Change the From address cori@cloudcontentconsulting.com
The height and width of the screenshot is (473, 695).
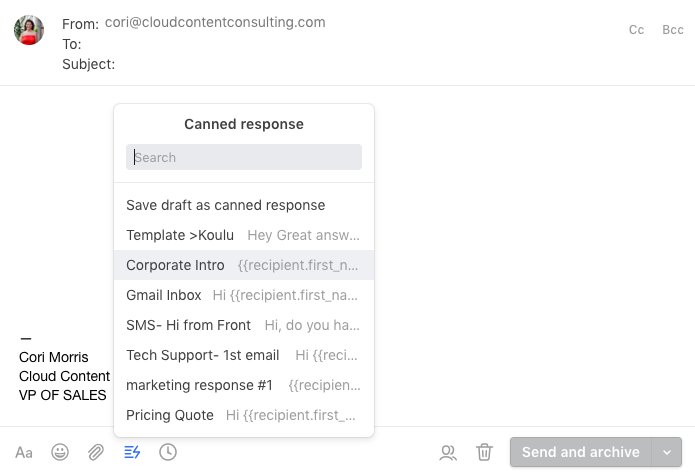point(215,22)
